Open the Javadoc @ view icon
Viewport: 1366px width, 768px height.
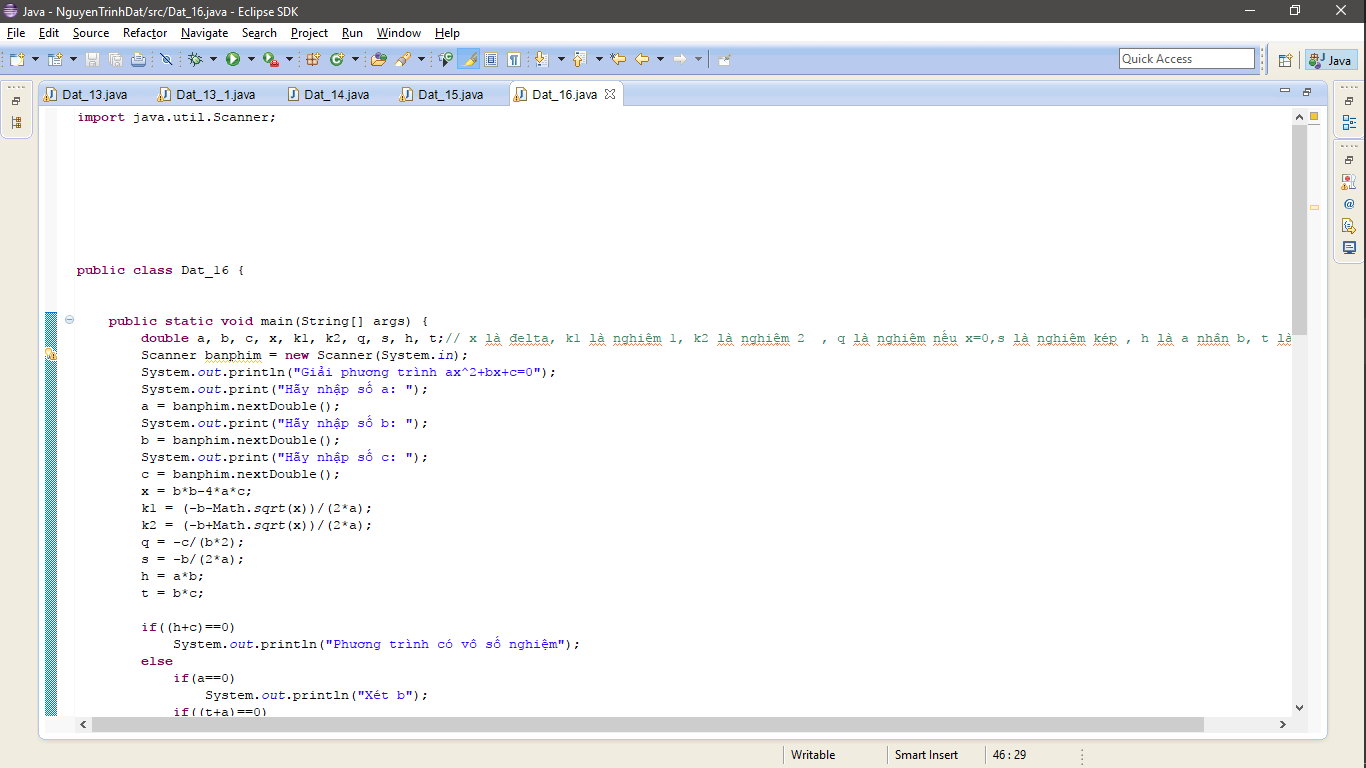point(1349,204)
